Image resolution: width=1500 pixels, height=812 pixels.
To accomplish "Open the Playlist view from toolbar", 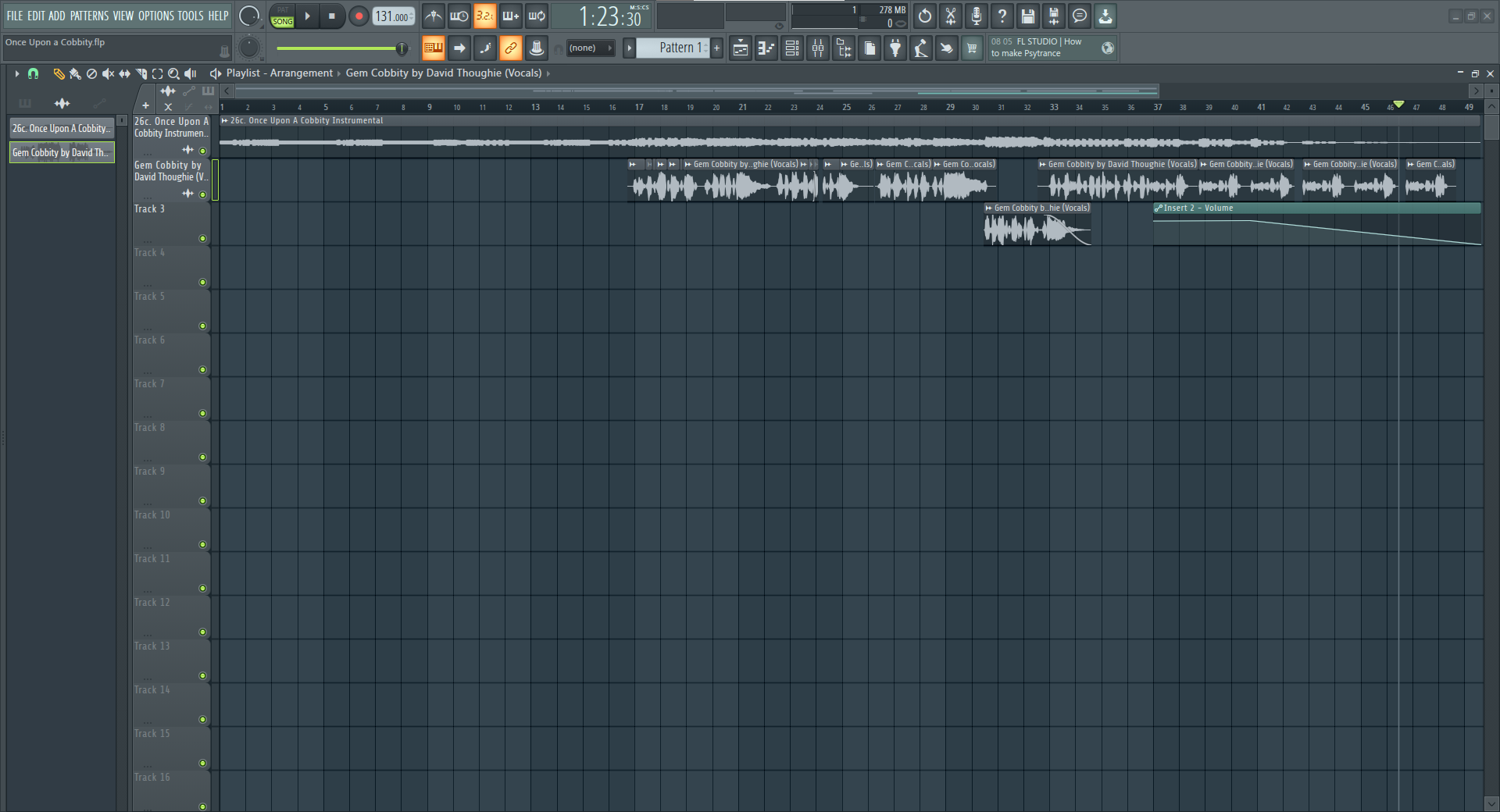I will [741, 48].
